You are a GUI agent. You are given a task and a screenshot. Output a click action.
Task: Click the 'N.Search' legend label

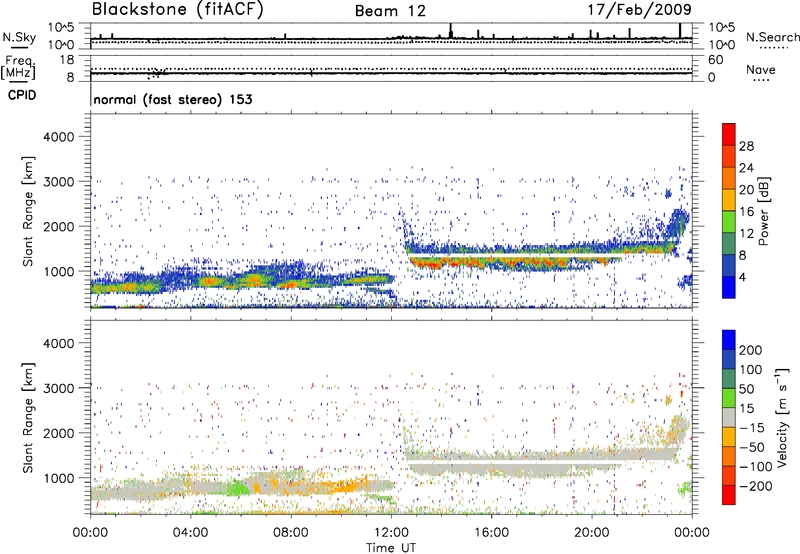click(772, 37)
